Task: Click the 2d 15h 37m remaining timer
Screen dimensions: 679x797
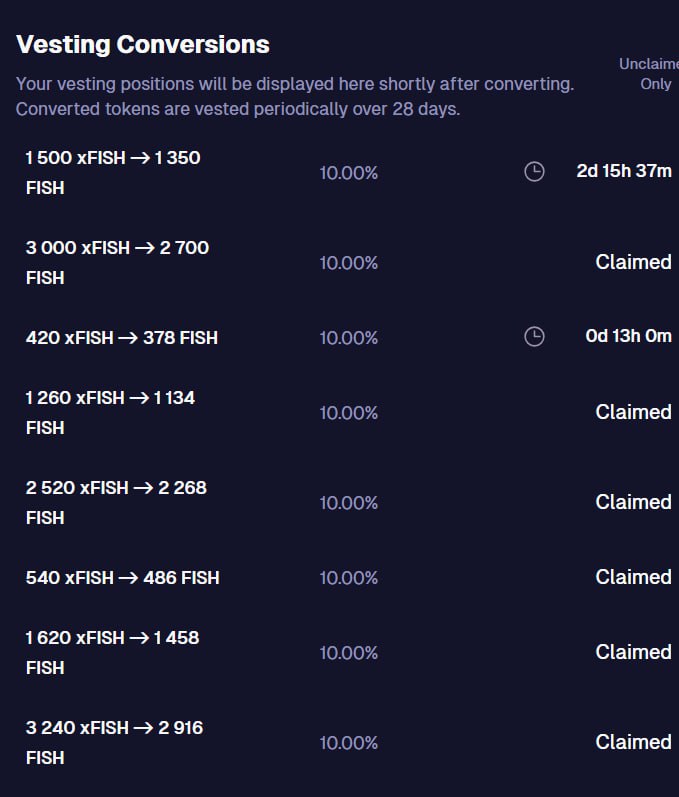Action: click(624, 171)
